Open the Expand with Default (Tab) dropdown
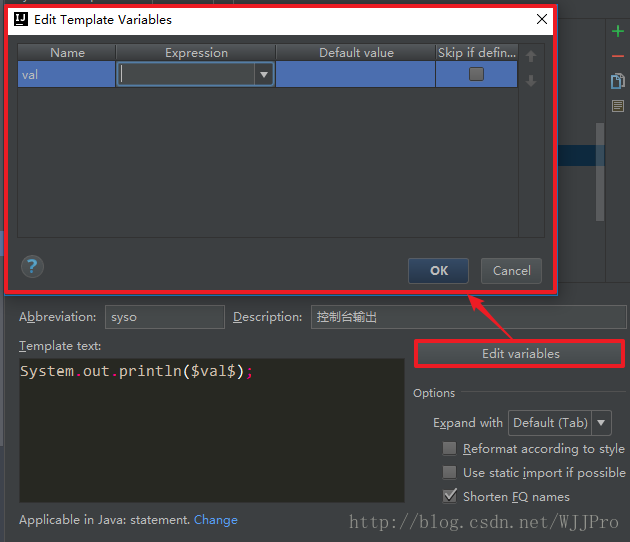630x542 pixels. pos(602,423)
